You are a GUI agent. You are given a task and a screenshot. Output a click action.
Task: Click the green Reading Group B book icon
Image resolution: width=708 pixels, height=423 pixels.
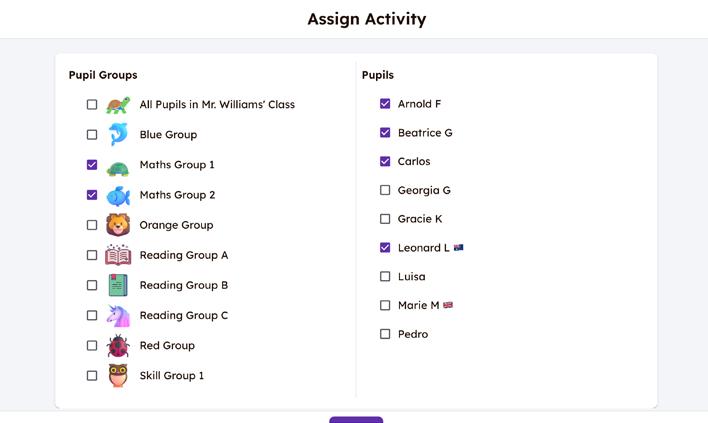click(x=118, y=285)
